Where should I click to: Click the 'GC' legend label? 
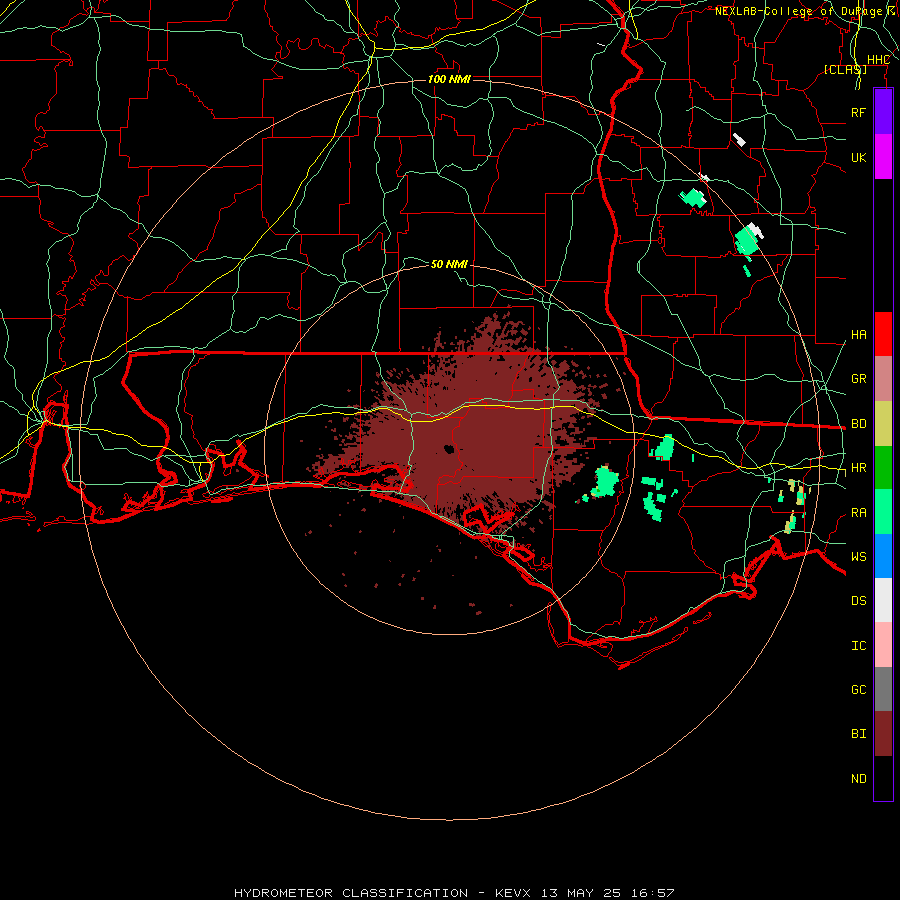point(858,689)
